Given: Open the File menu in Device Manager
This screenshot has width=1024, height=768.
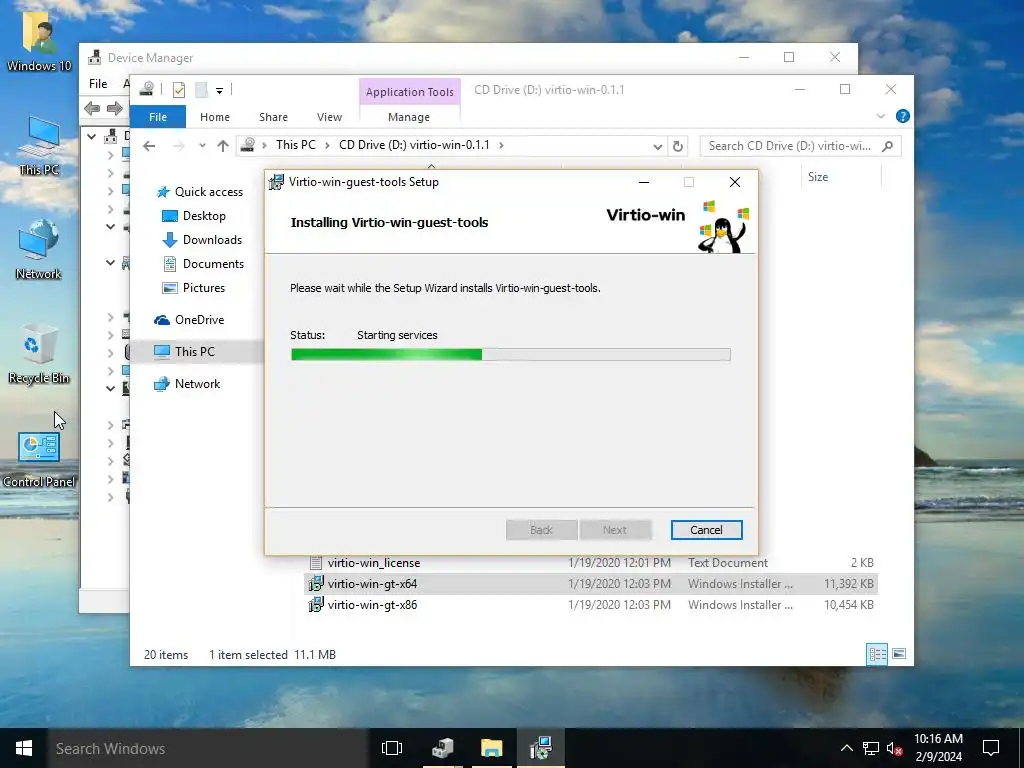Looking at the screenshot, I should [98, 84].
